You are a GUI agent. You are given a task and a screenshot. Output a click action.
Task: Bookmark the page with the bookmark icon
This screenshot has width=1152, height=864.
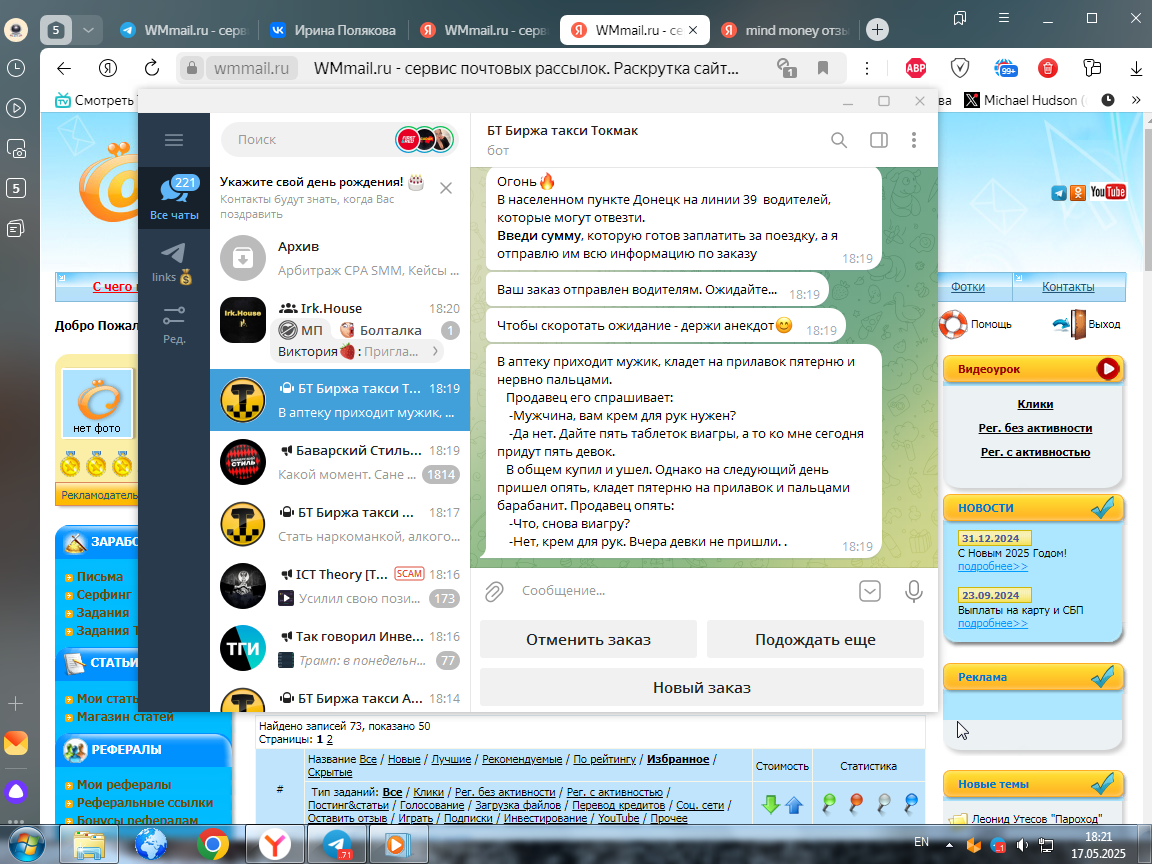click(x=823, y=68)
